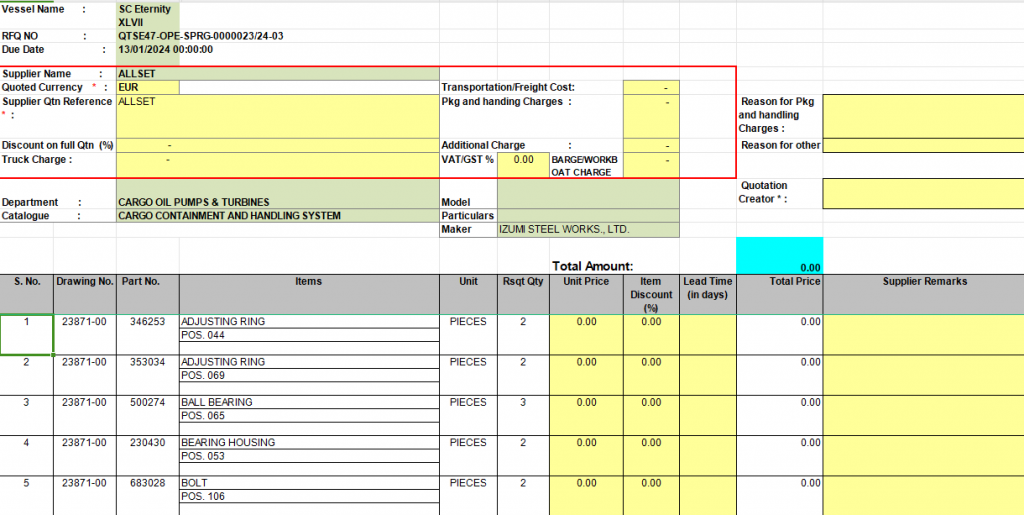Click the Reason for Pkg and handling Charges field
Image resolution: width=1024 pixels, height=515 pixels.
(922, 115)
